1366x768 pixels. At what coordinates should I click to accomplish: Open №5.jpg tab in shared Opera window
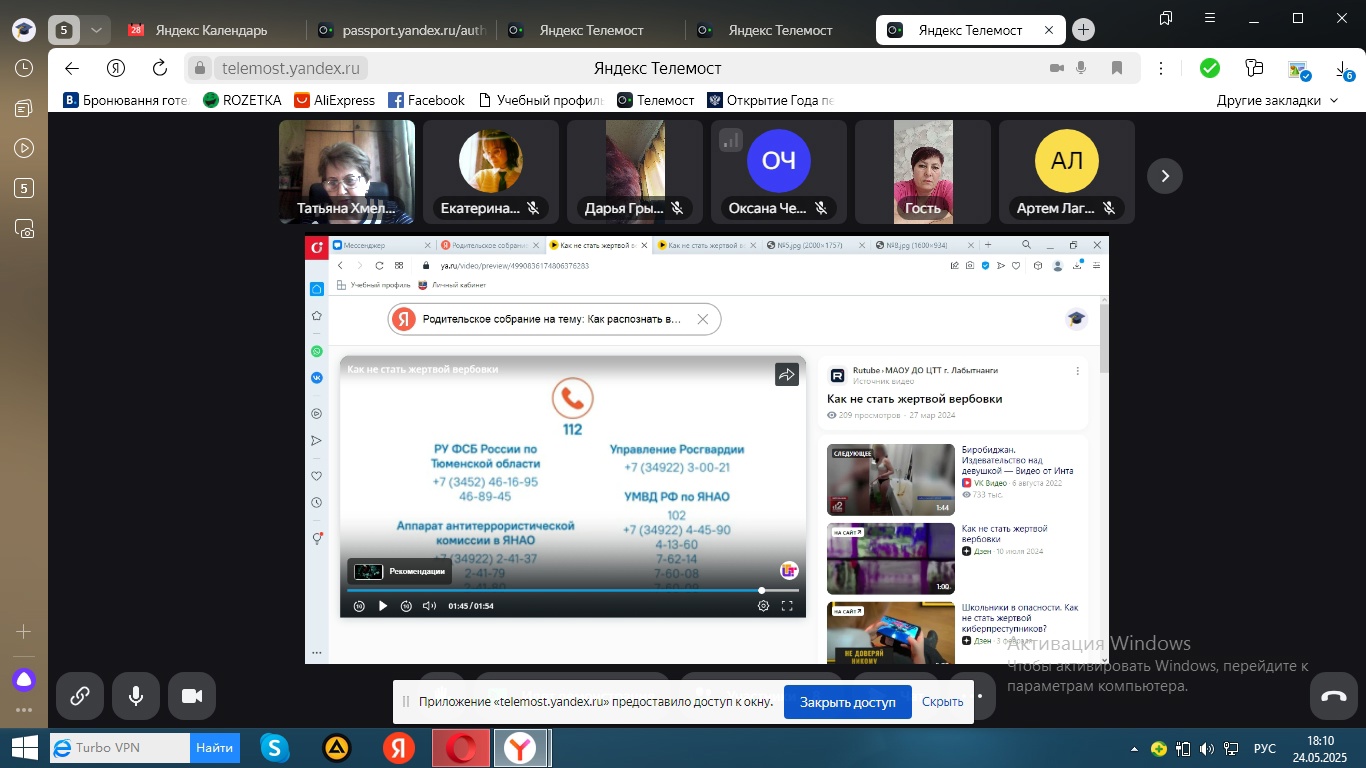(x=817, y=245)
